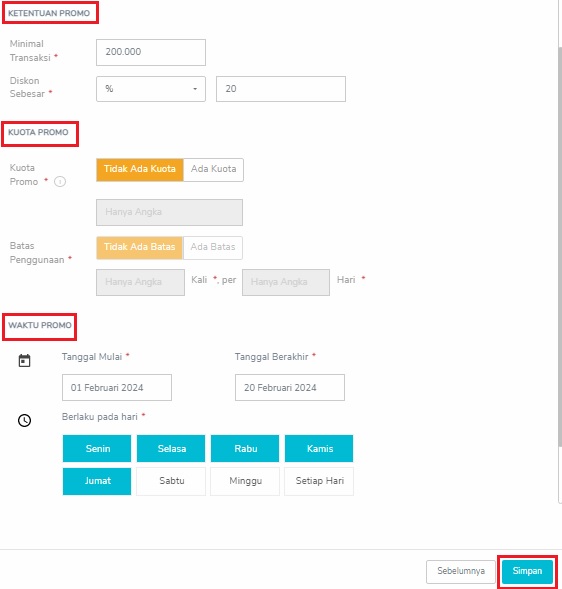Click the clock icon beside Berlaku pada hari

[24, 420]
